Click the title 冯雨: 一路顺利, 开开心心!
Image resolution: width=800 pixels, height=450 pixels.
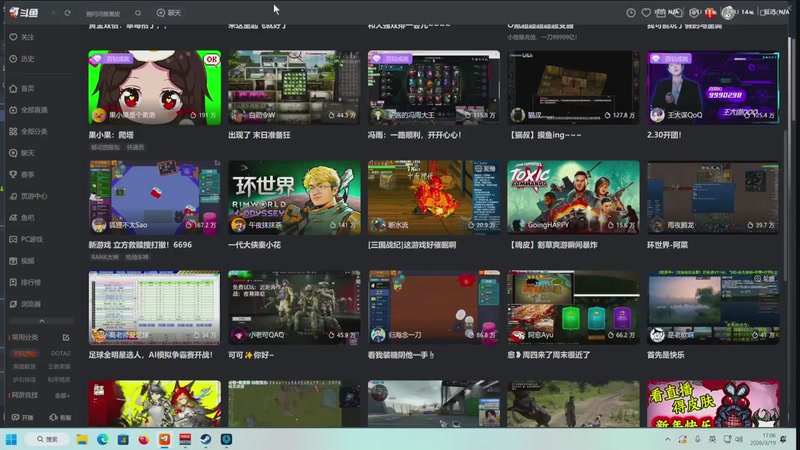[x=414, y=135]
